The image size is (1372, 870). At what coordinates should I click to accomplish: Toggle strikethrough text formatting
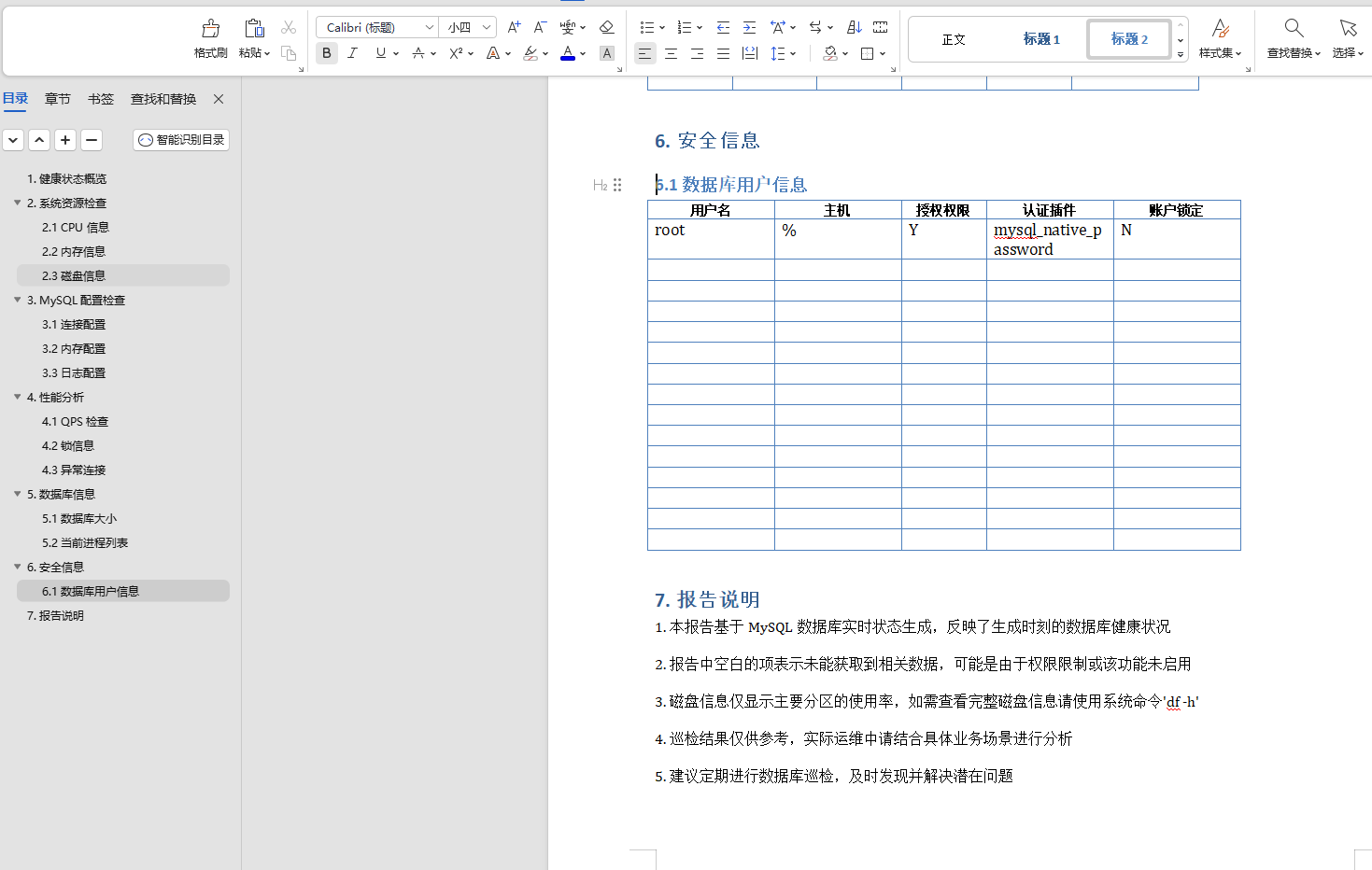tap(418, 53)
